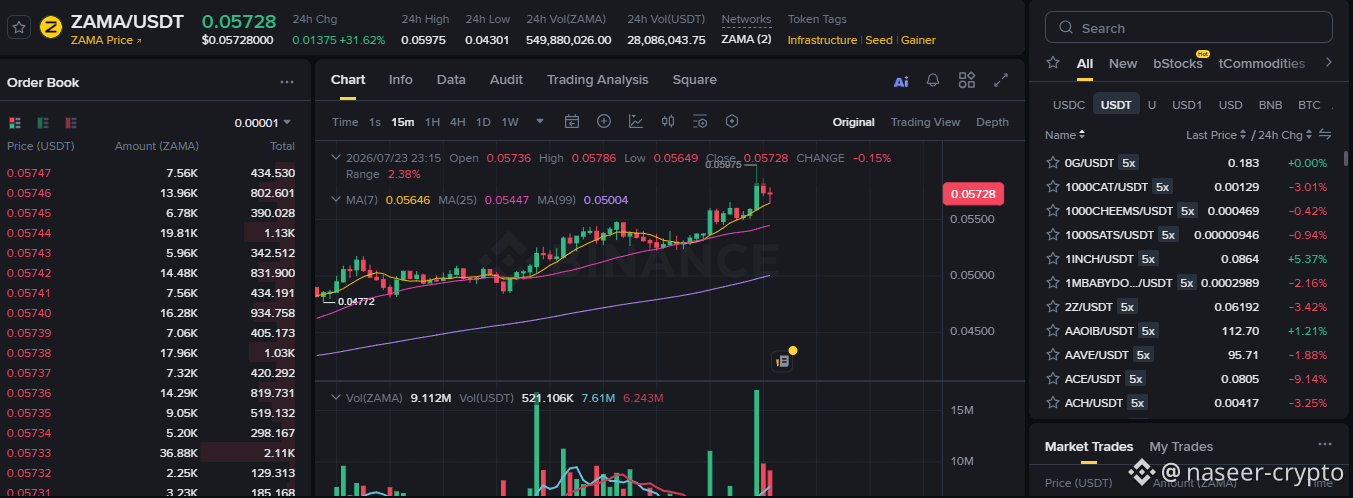Select the bStocks market tab
Viewport: 1353px width, 498px height.
click(1178, 63)
